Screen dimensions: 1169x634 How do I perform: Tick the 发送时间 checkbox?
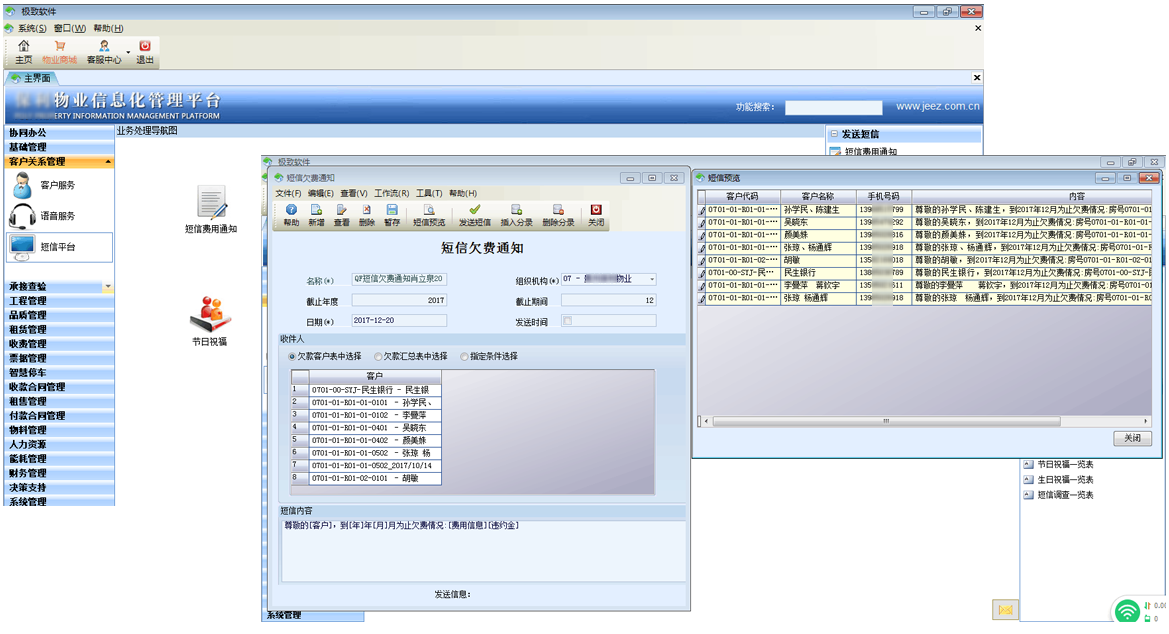pyautogui.click(x=568, y=321)
